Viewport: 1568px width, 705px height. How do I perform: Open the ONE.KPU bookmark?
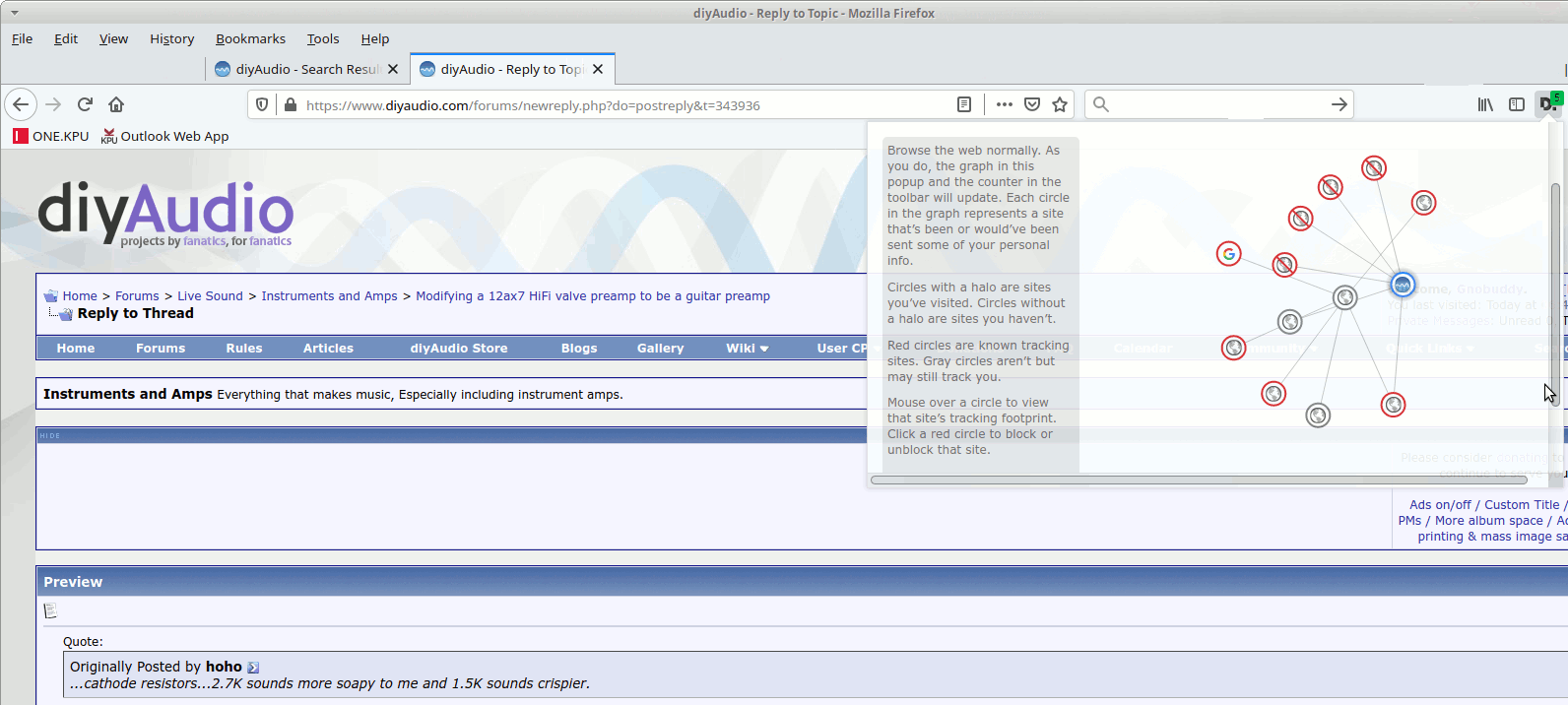50,136
